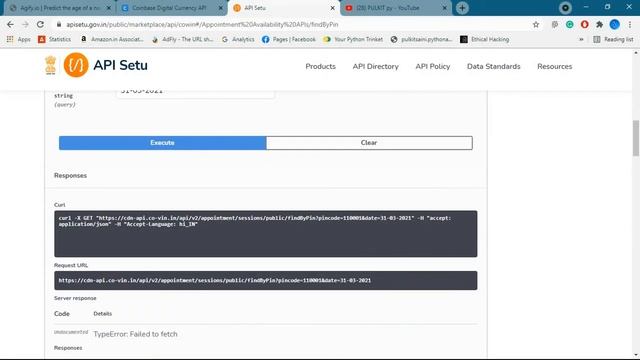Open Analytics bookmark

click(x=238, y=40)
